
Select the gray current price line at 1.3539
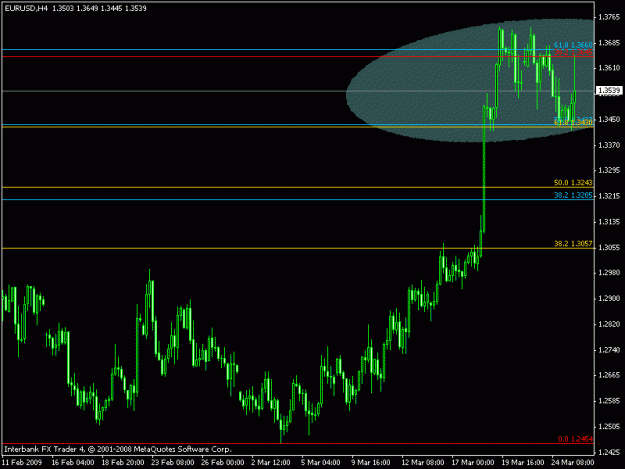pos(298,91)
